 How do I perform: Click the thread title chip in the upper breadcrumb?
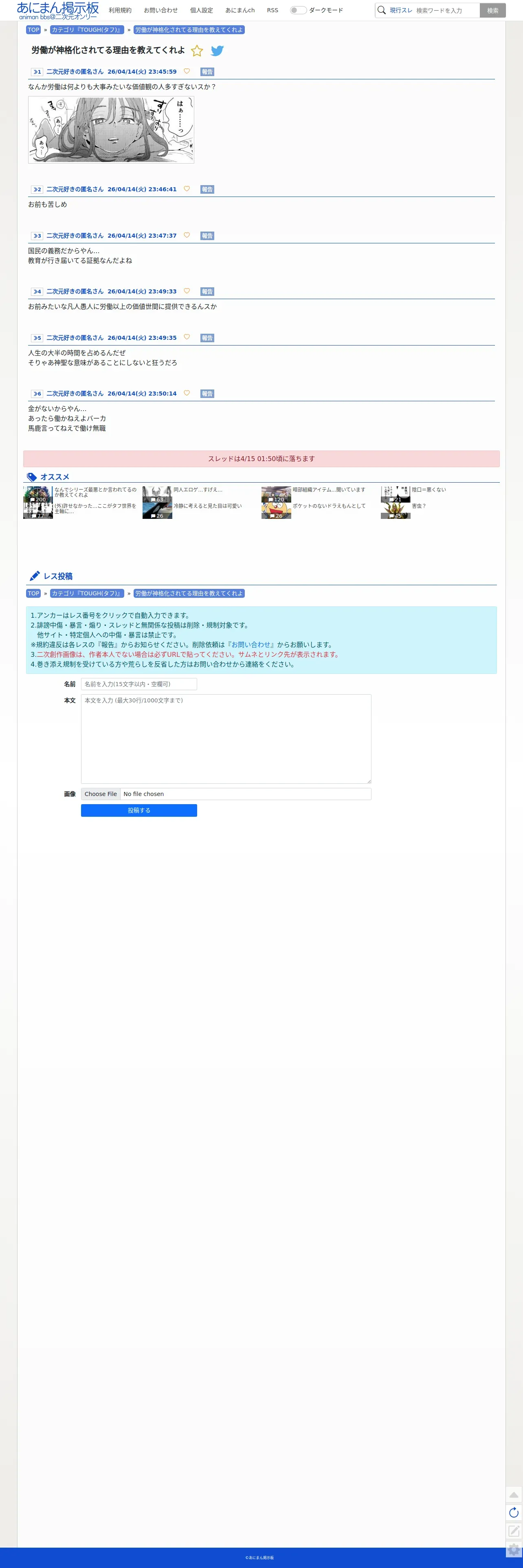(x=189, y=30)
